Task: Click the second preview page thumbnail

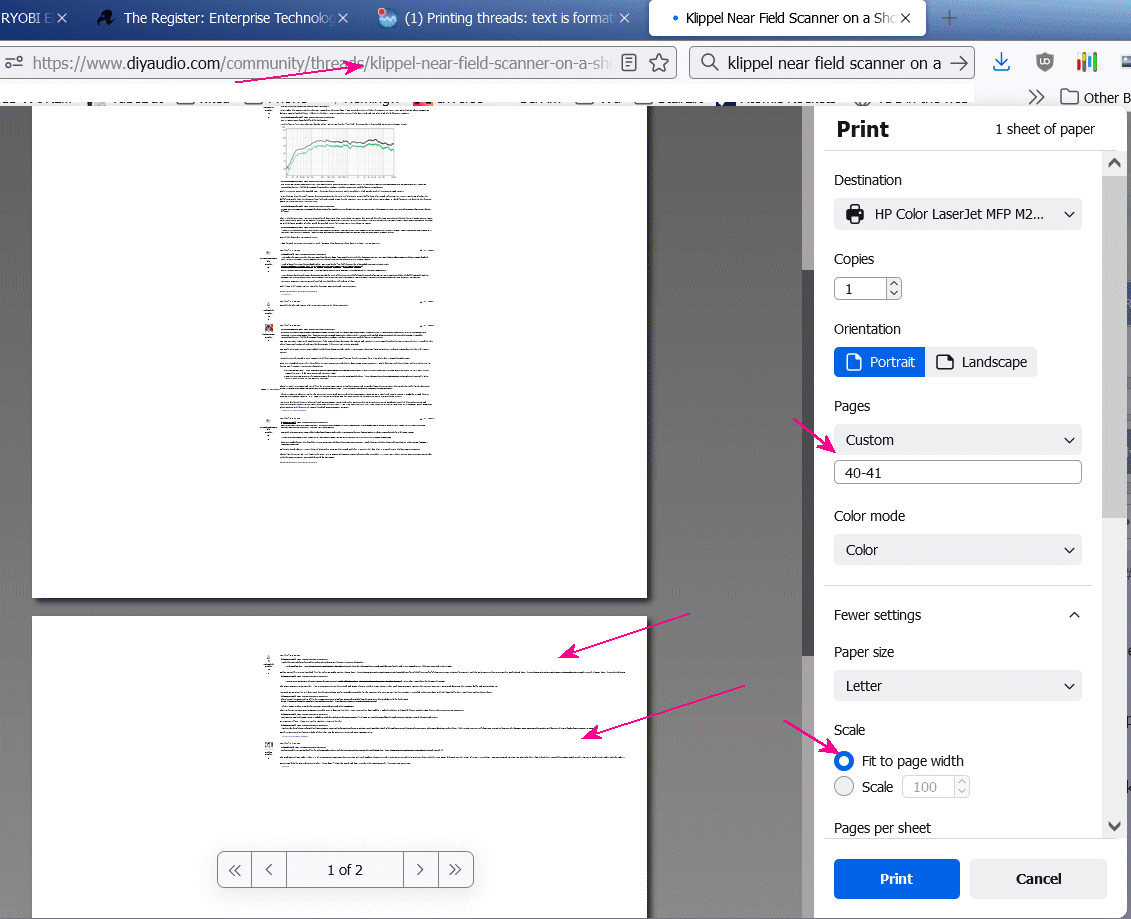Action: 339,767
